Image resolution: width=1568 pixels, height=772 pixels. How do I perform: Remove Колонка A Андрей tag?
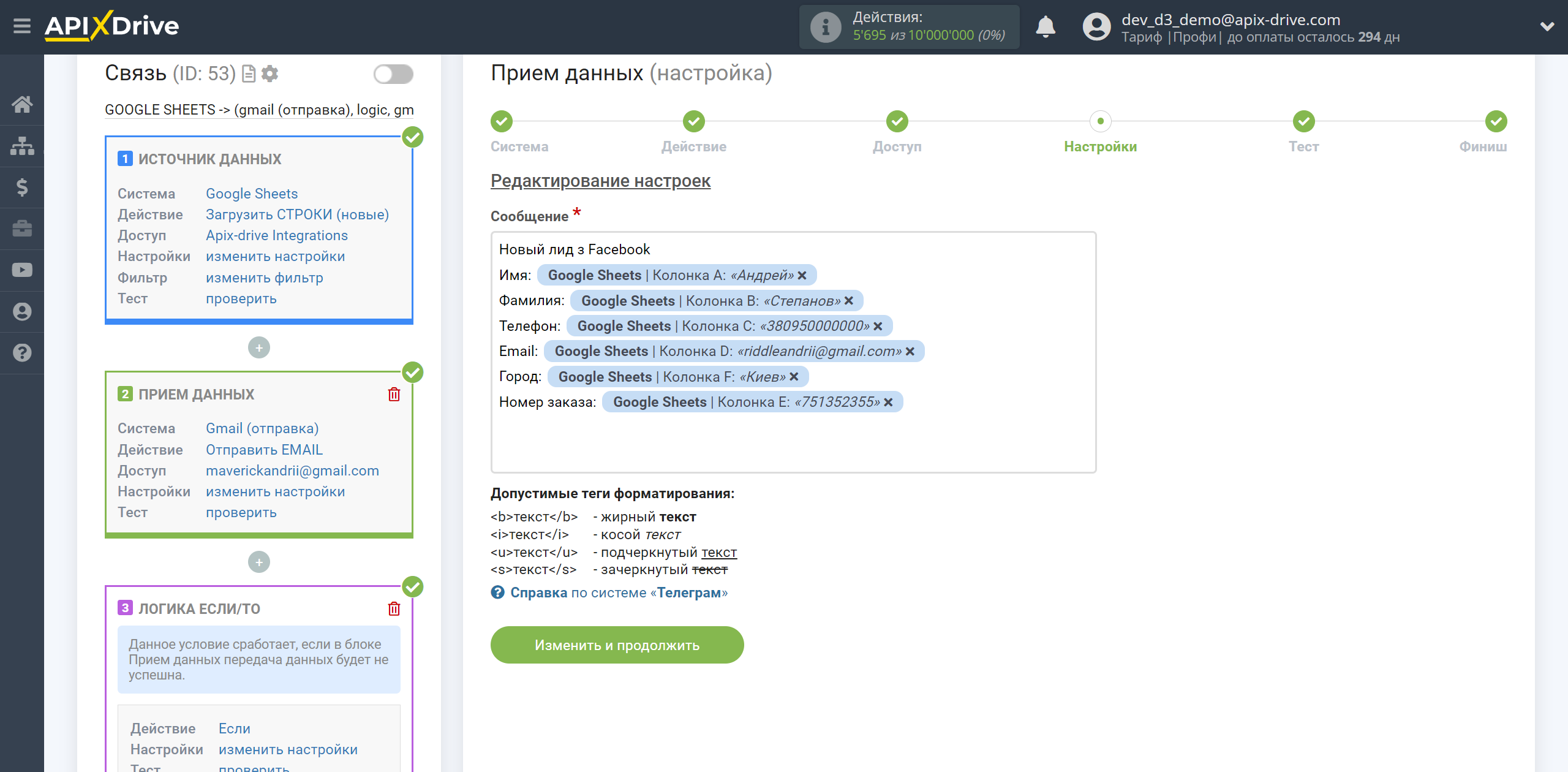[x=802, y=276]
